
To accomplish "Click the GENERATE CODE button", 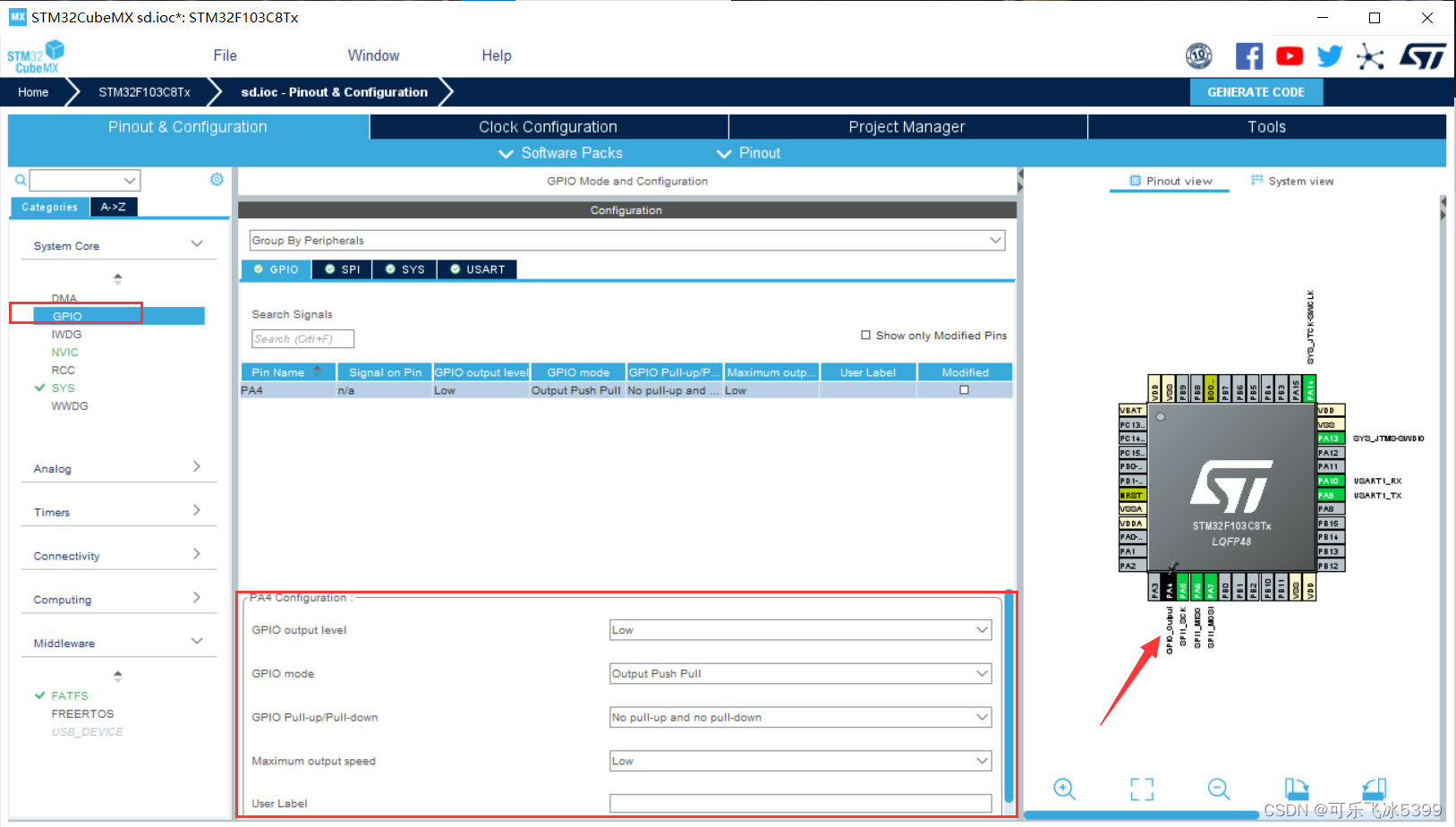I will [1256, 92].
